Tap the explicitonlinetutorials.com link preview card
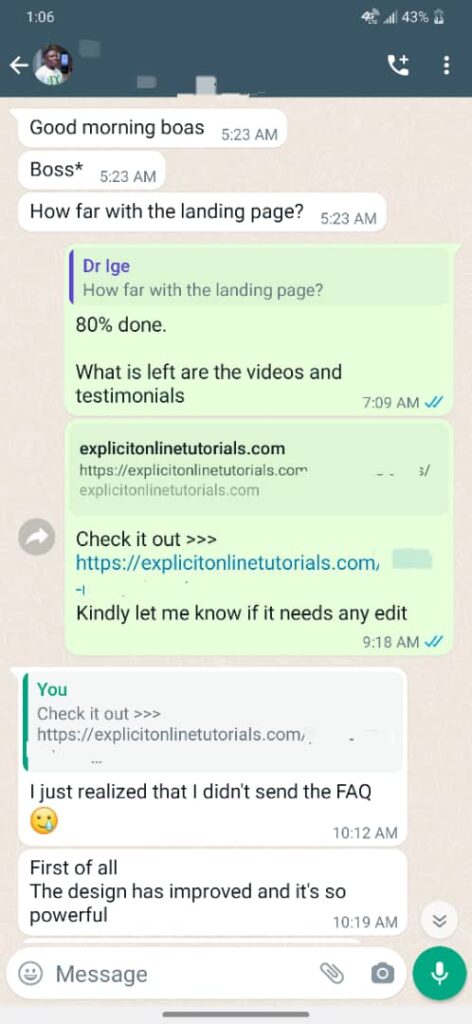472x1024 pixels. click(x=259, y=468)
